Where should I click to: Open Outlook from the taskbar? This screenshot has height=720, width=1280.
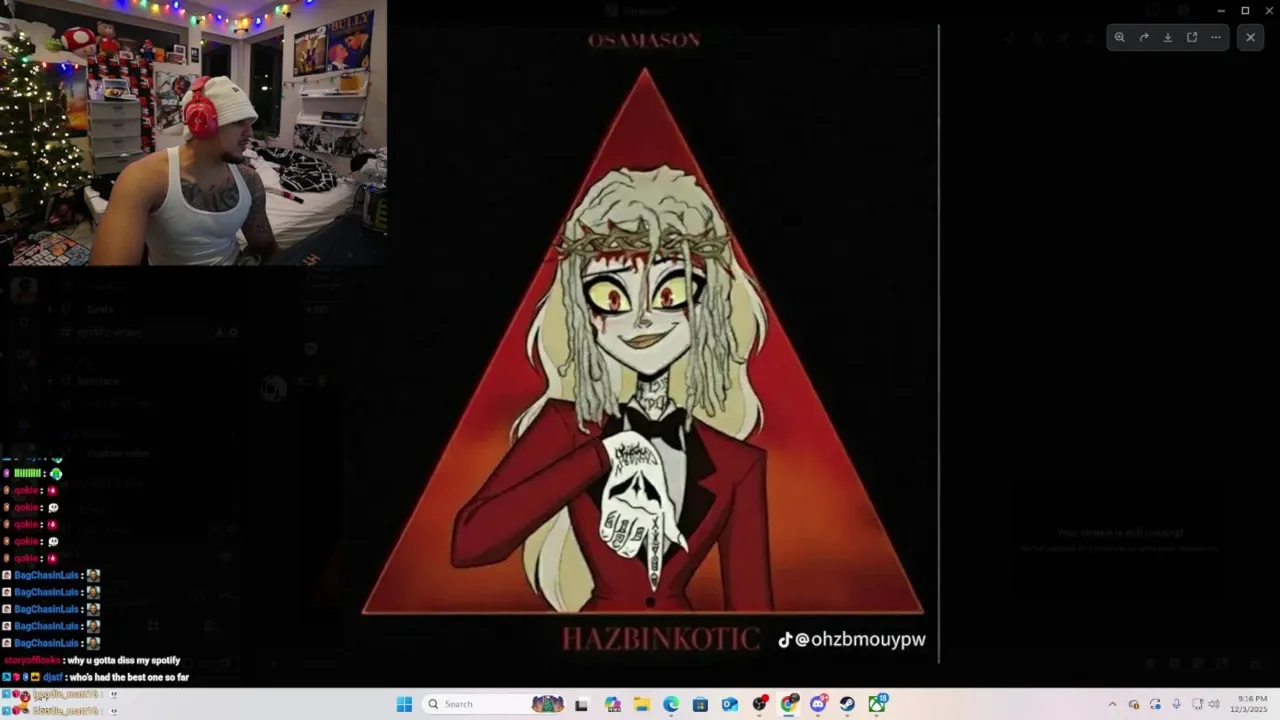click(730, 704)
